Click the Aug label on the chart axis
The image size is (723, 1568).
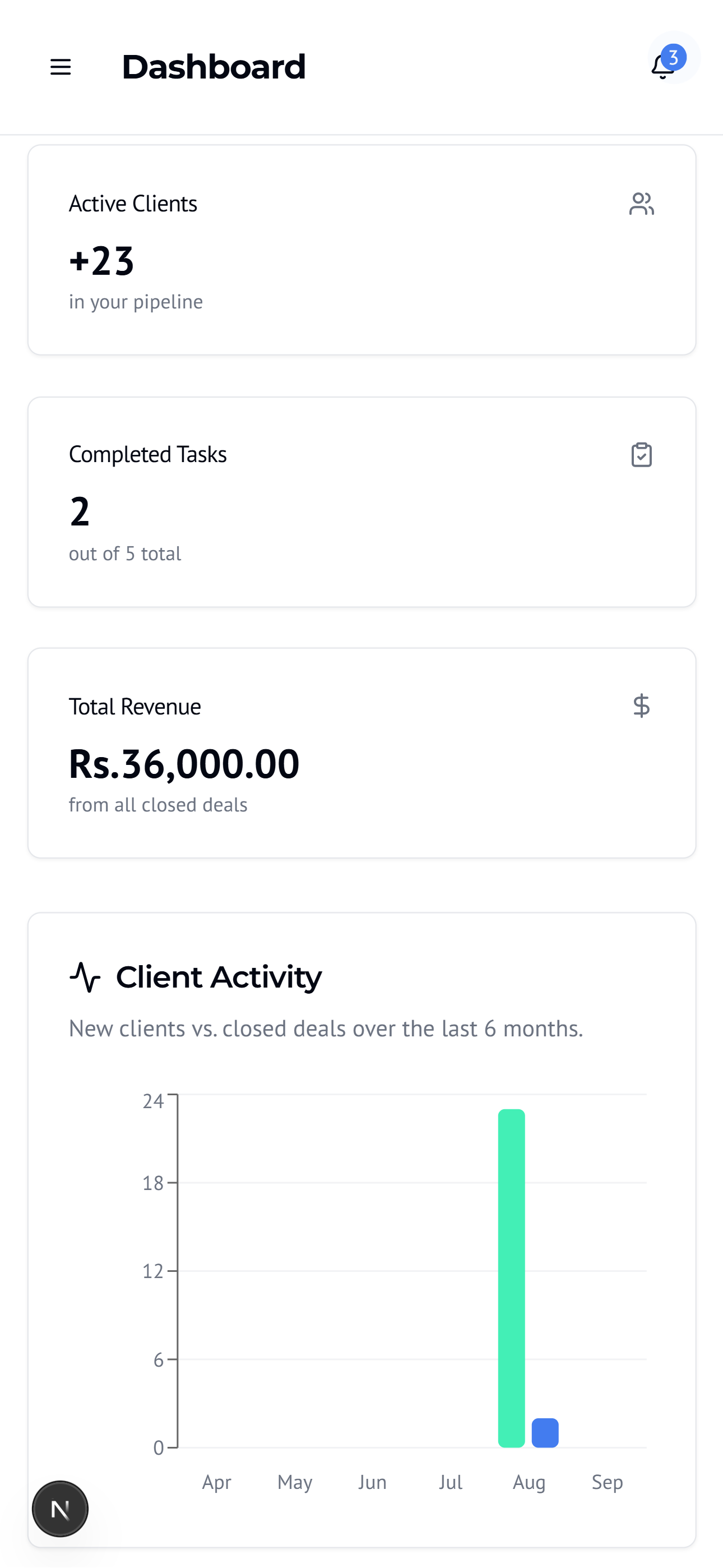pyautogui.click(x=529, y=1482)
